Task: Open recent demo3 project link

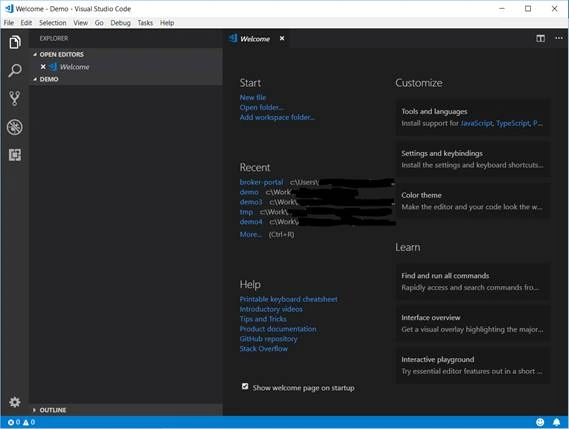Action: tap(251, 202)
